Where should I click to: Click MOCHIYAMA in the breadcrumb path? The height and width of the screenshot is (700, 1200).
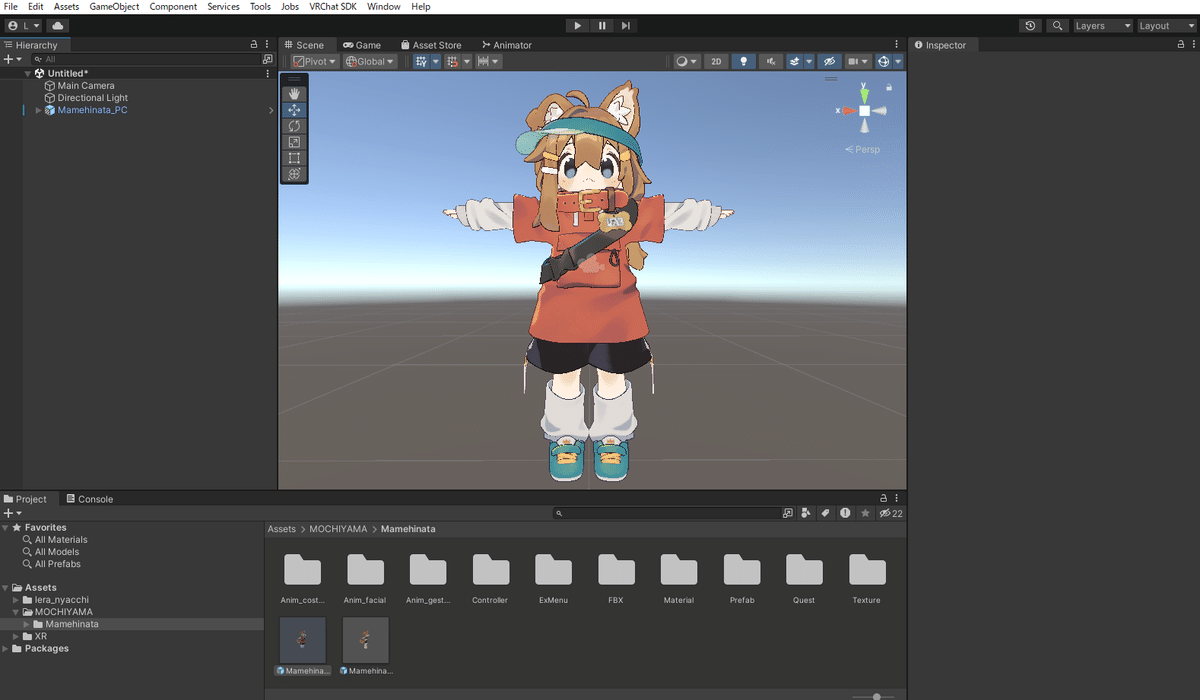(x=338, y=529)
